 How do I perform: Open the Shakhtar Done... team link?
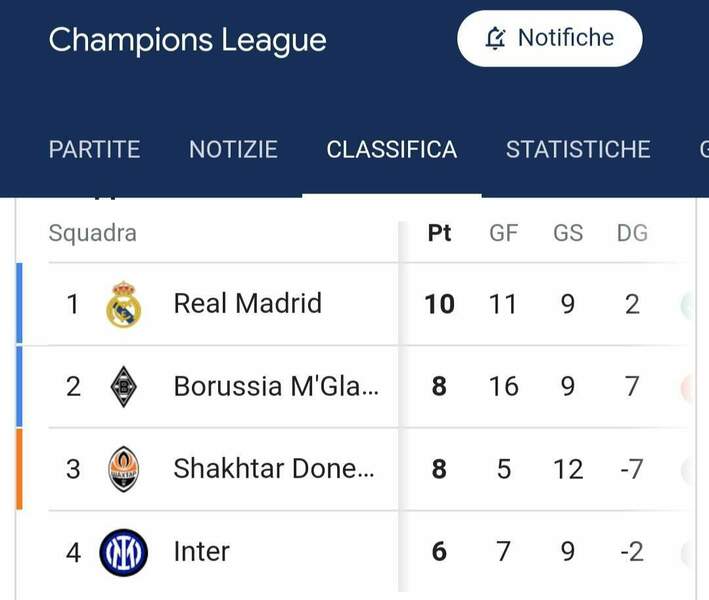(x=274, y=468)
